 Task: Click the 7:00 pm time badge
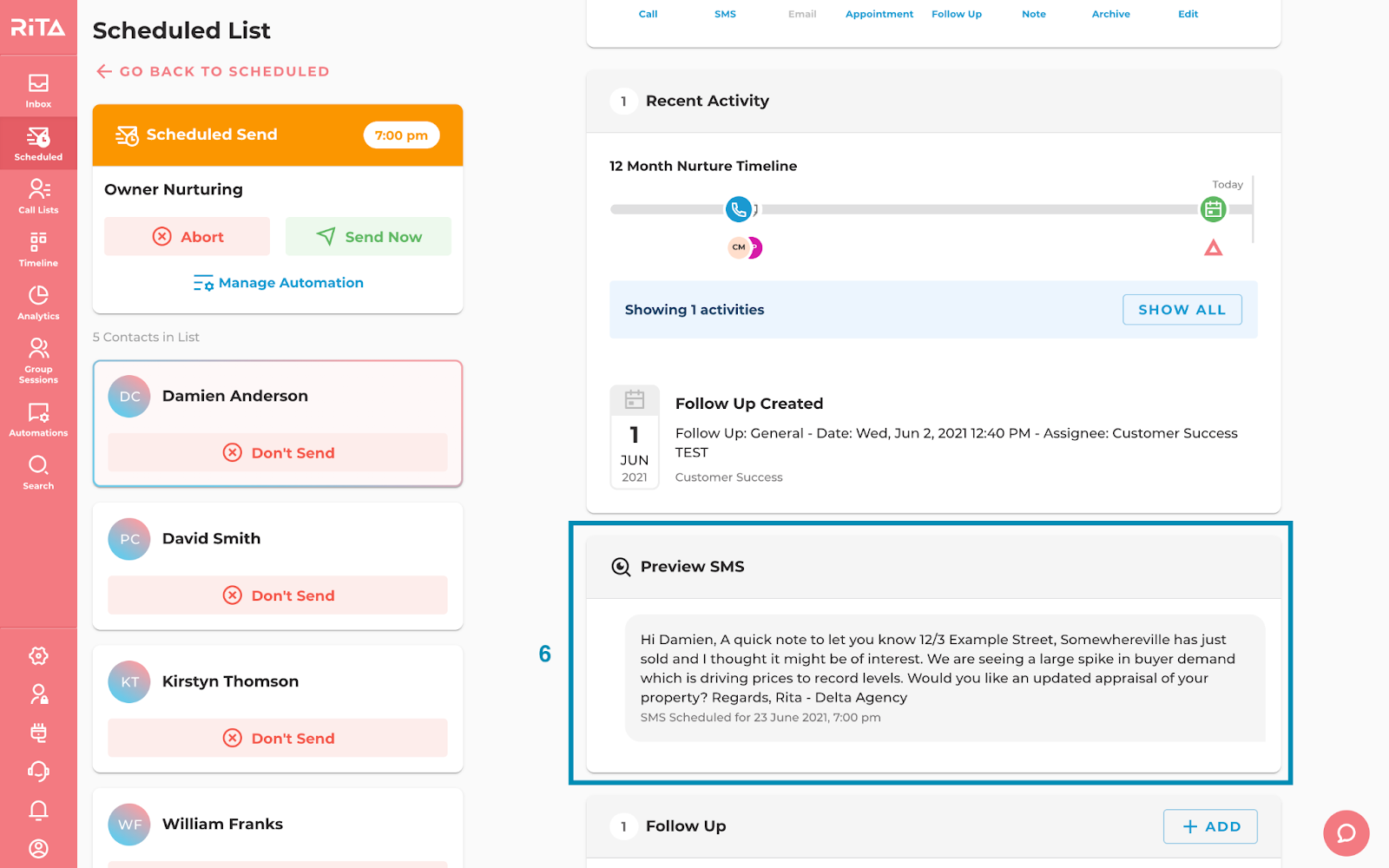(401, 135)
